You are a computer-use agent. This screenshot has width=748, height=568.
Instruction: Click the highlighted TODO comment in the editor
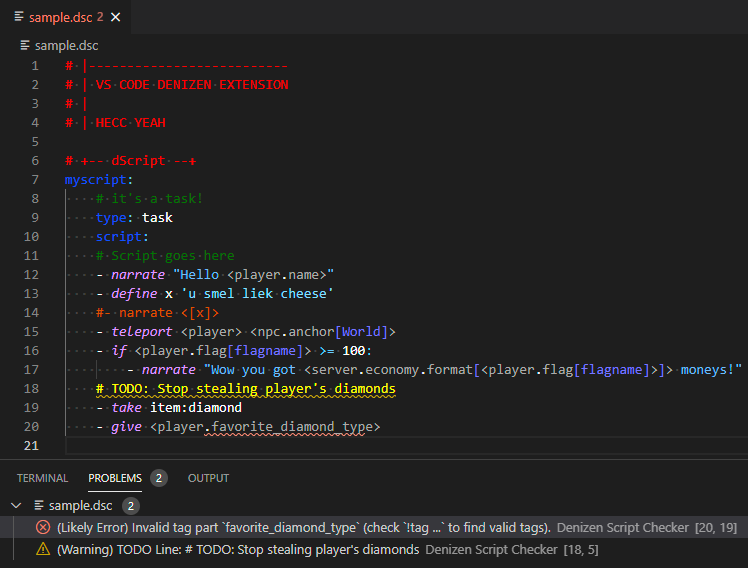click(246, 389)
